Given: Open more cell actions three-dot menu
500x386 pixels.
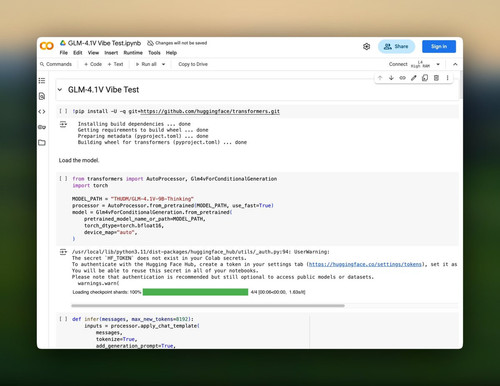Looking at the screenshot, I should coord(447,78).
